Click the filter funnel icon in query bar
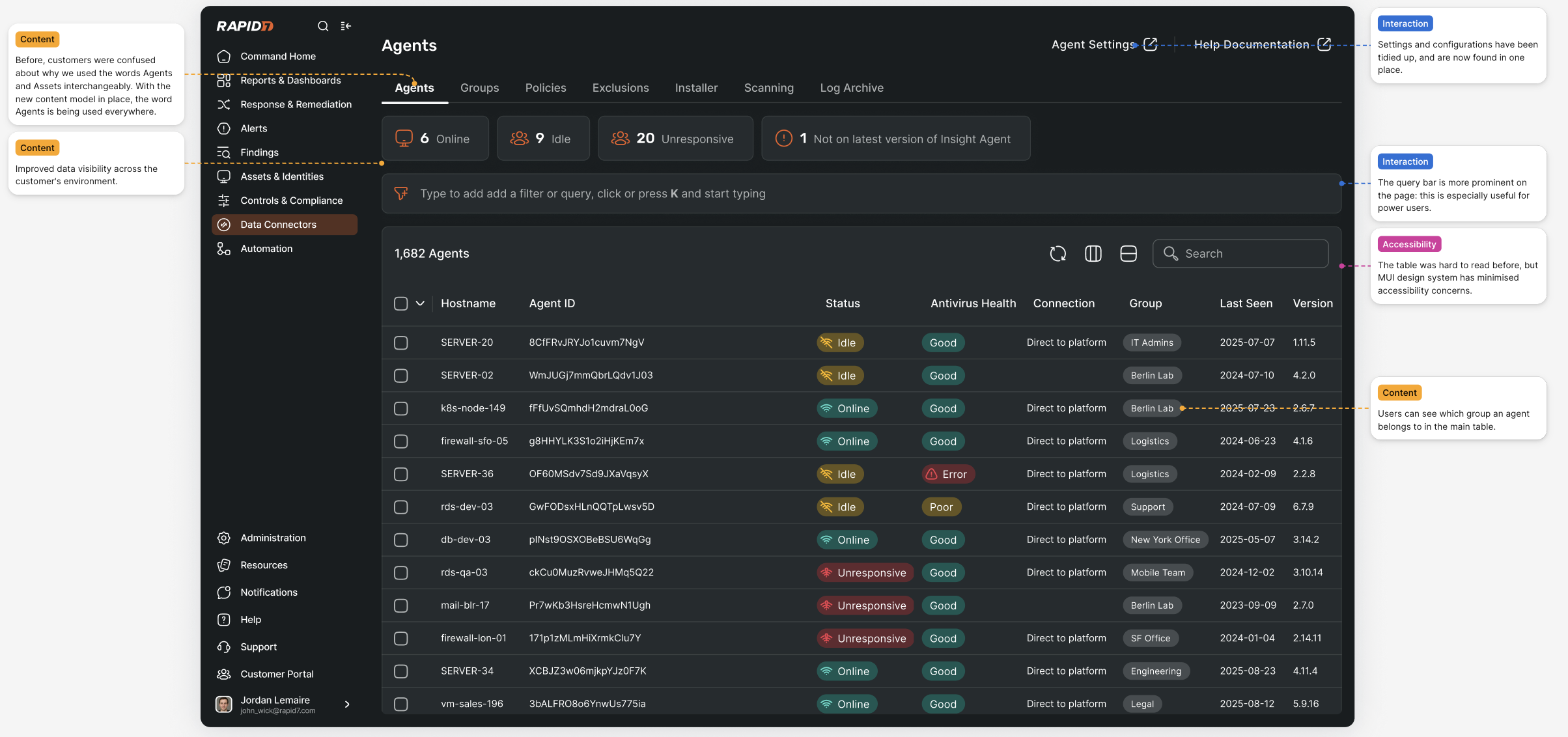1568x737 pixels. (x=401, y=193)
